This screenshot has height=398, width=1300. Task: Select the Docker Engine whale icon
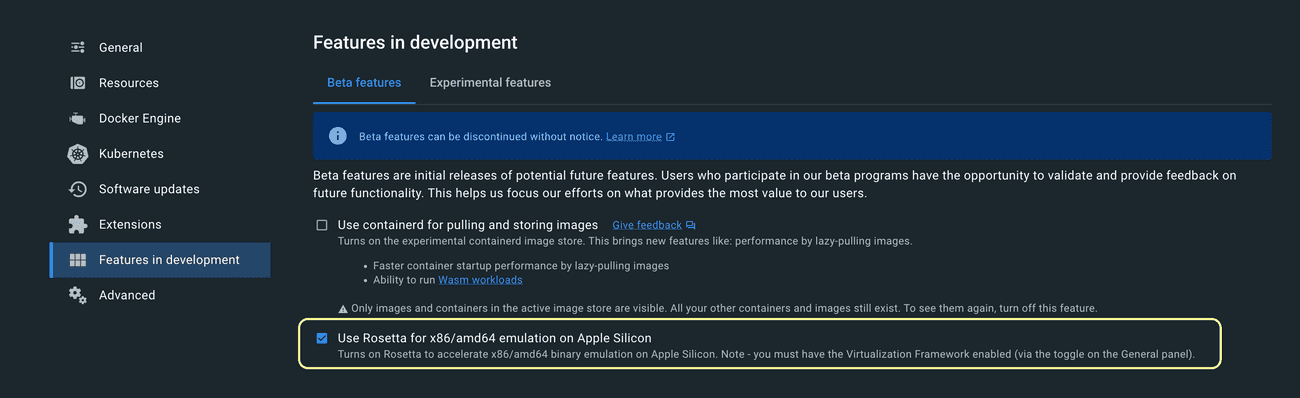point(78,119)
